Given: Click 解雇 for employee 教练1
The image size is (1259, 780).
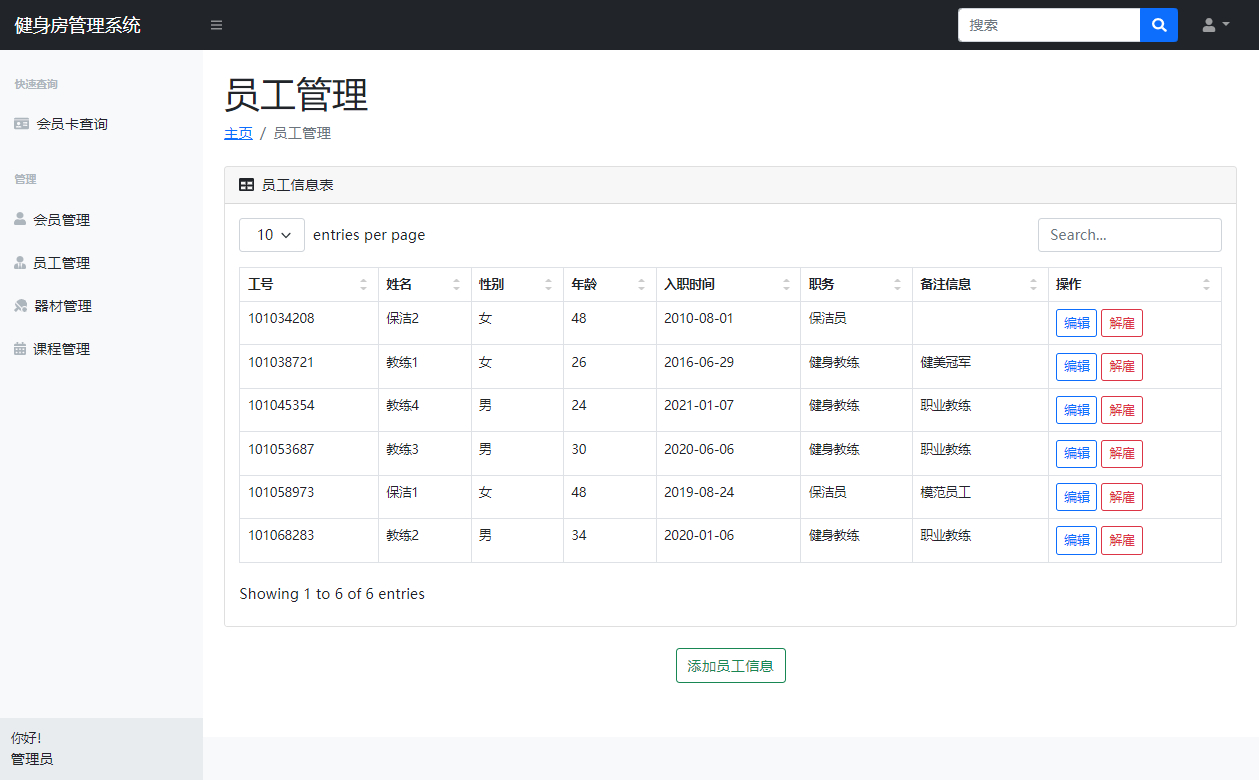Looking at the screenshot, I should click(x=1121, y=366).
